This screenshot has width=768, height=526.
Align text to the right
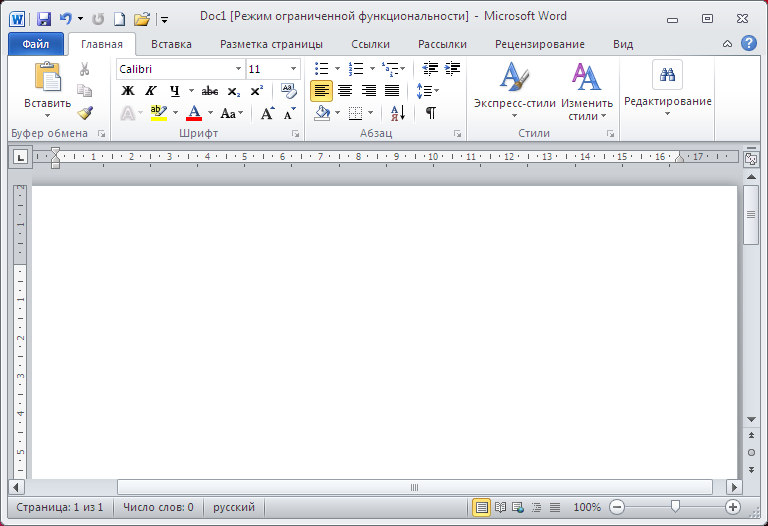click(x=368, y=91)
